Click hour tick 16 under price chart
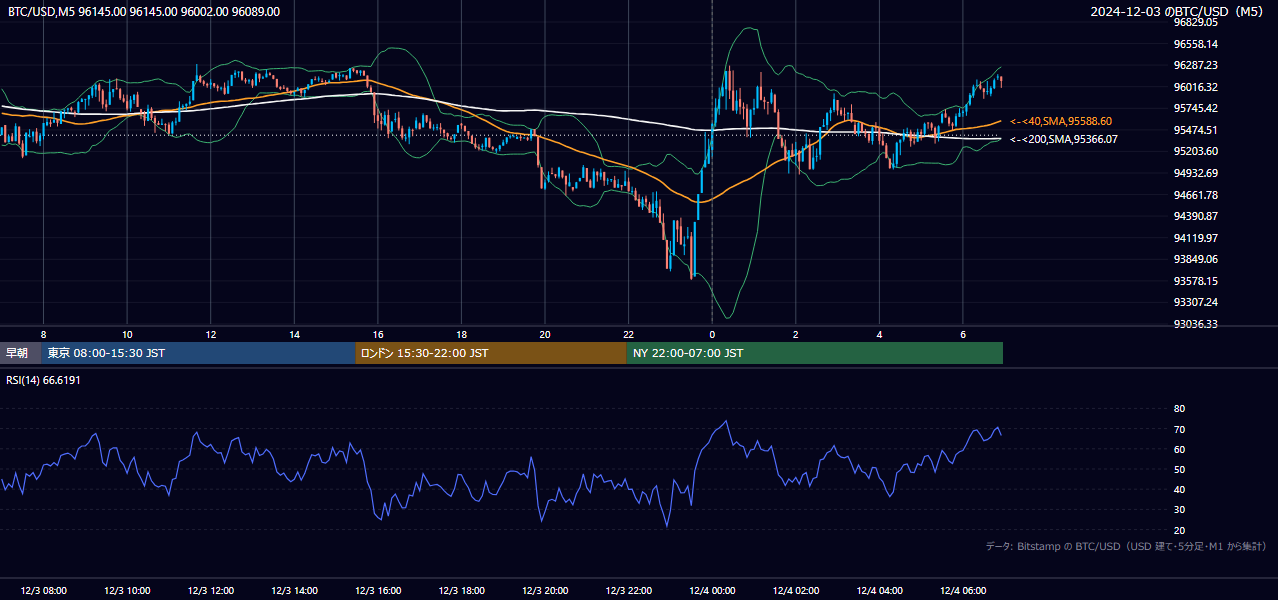1278x600 pixels. pos(378,334)
